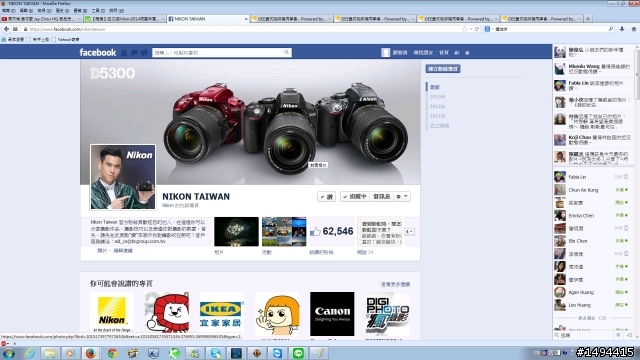Open Firefox from the taskbar

click(x=91, y=353)
